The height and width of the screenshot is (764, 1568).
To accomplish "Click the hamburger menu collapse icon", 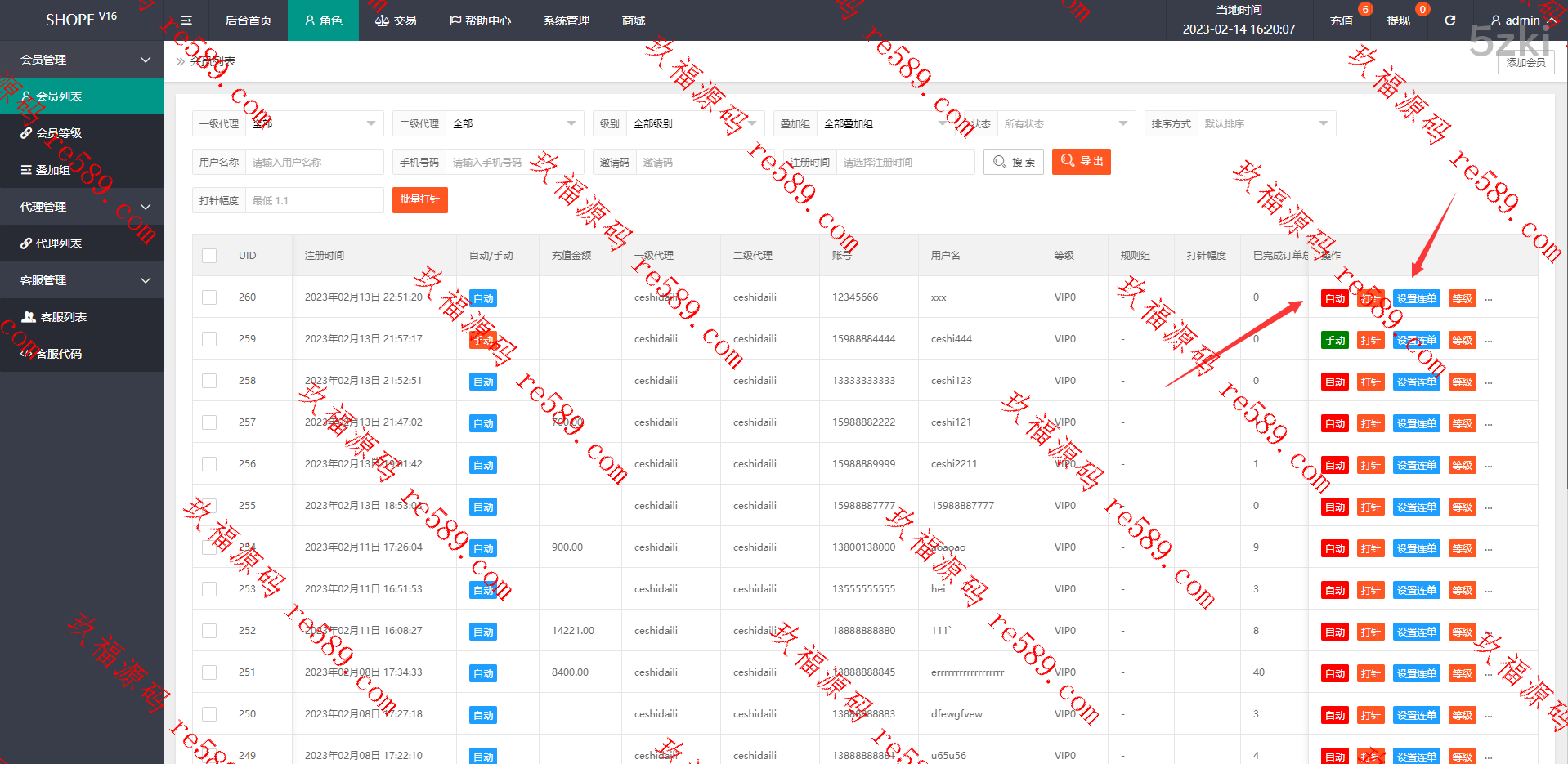I will pos(186,20).
